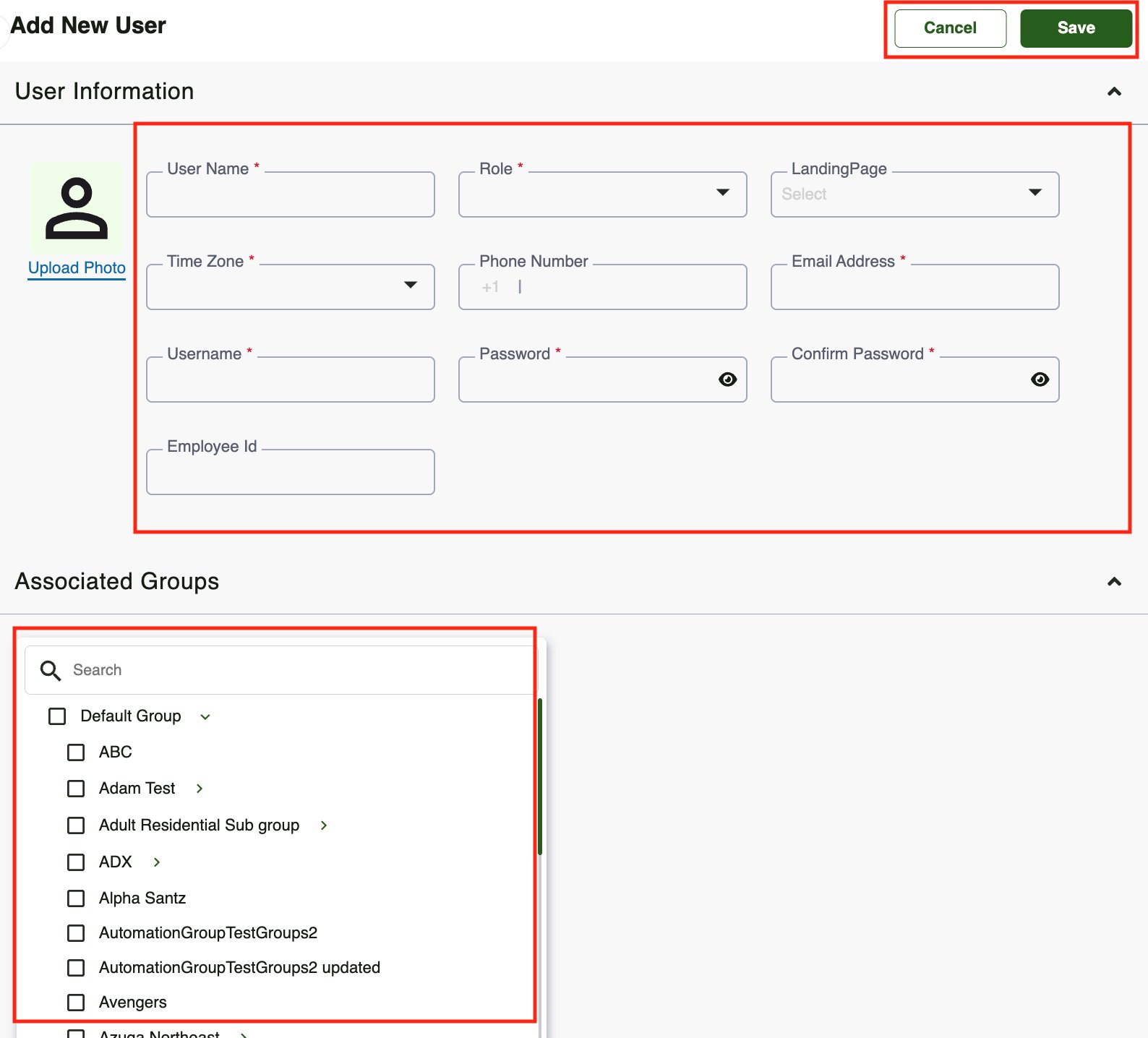
Task: Check the Alpha Santz checkbox
Action: click(76, 898)
